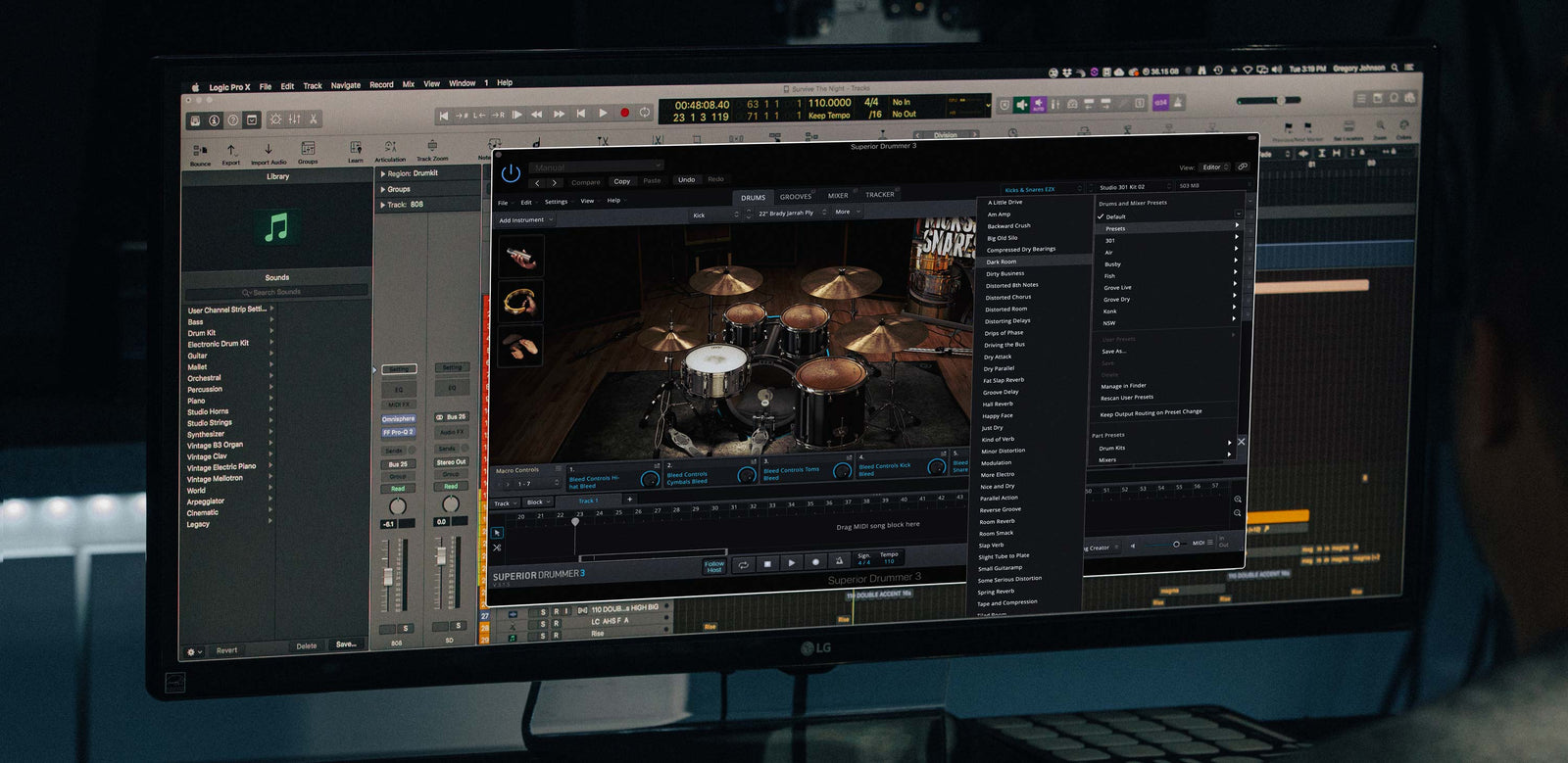The image size is (1568, 763).
Task: Click the Learn toolbar icon
Action: click(x=355, y=152)
